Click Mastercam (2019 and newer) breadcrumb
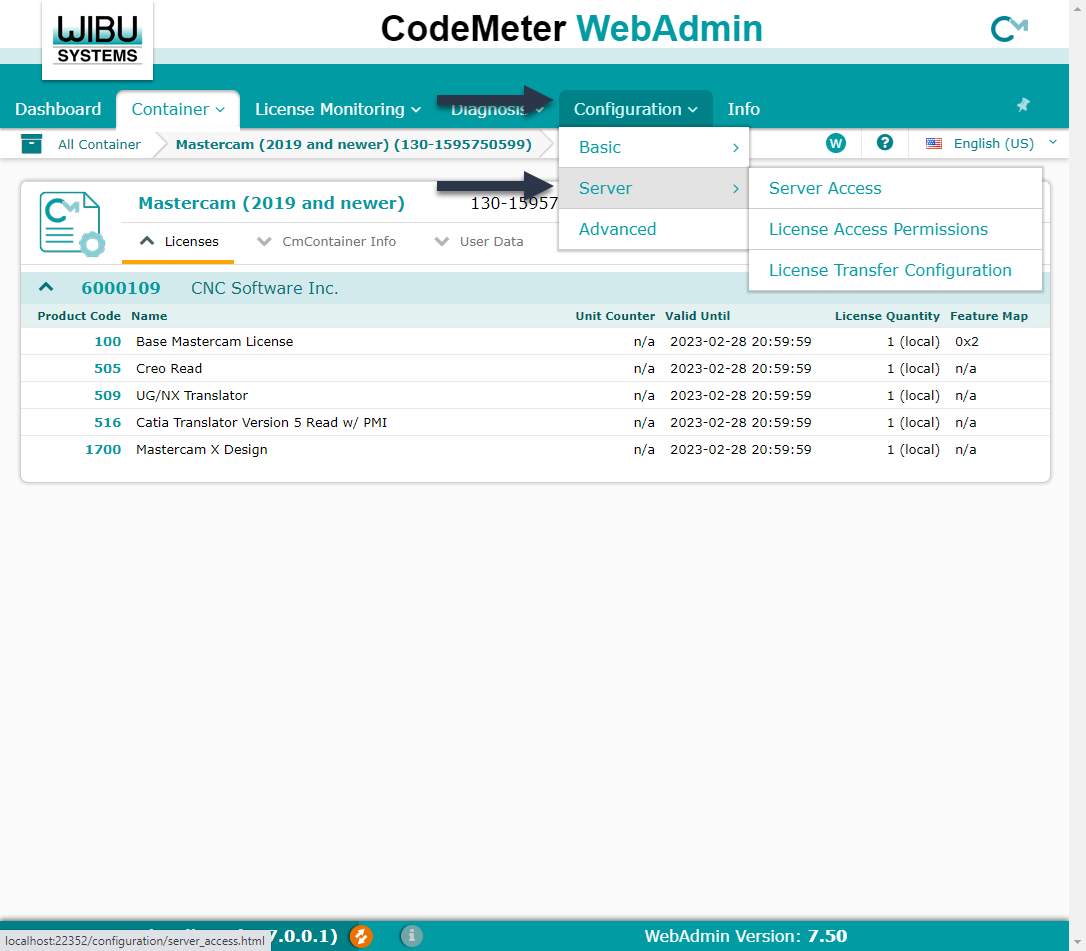Viewport: 1086px width, 951px height. click(353, 144)
